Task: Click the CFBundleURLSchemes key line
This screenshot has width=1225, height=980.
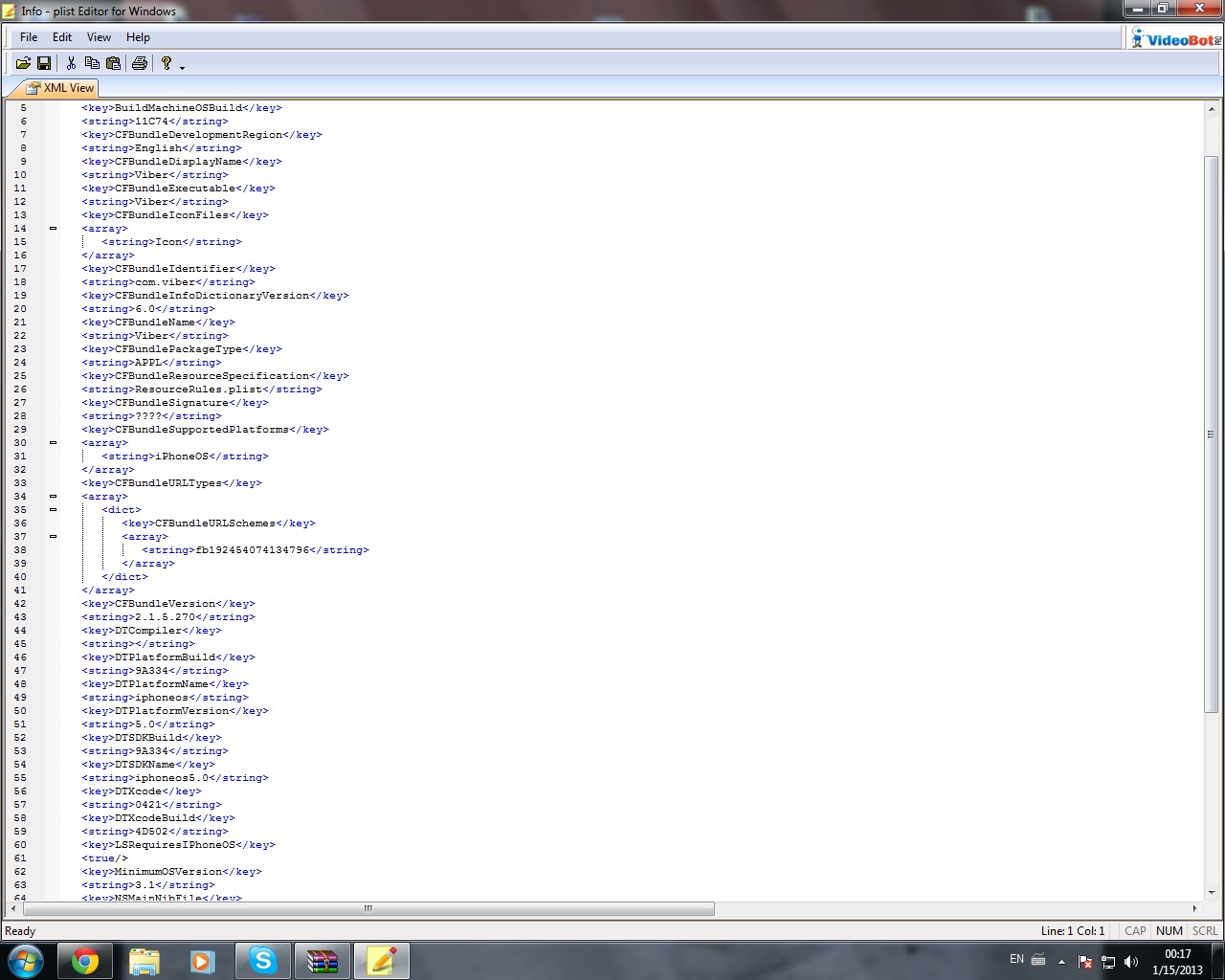Action: point(219,523)
